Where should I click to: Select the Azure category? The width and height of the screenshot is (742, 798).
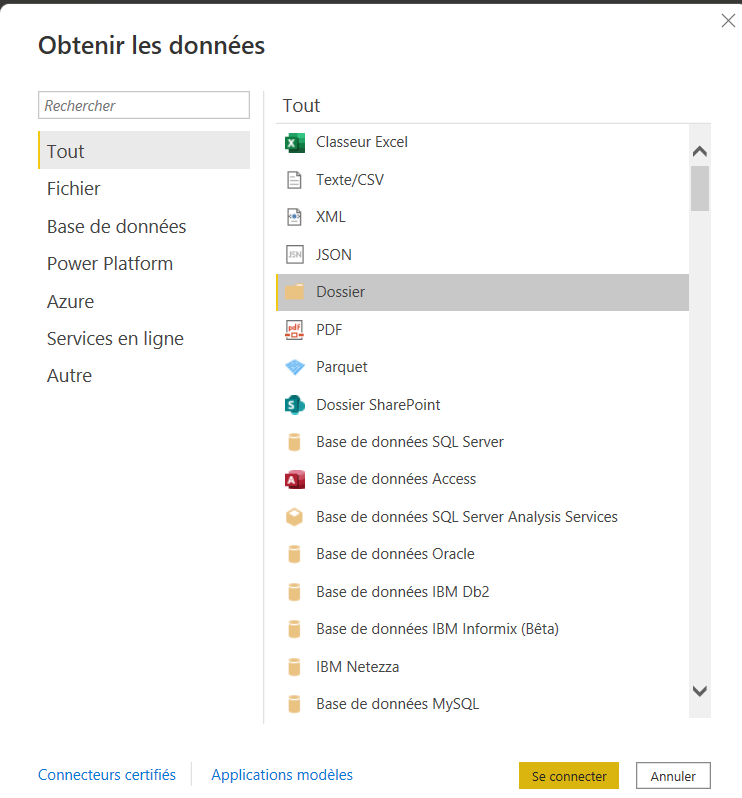pos(71,302)
